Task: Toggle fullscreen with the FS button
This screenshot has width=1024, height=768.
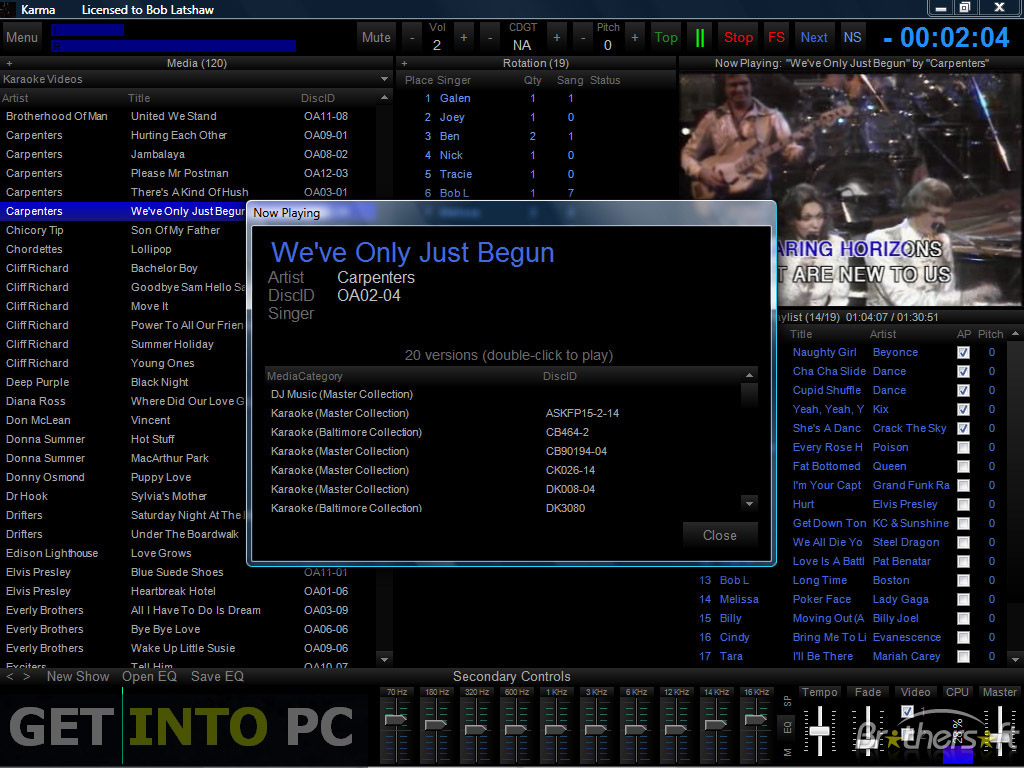Action: click(x=776, y=38)
